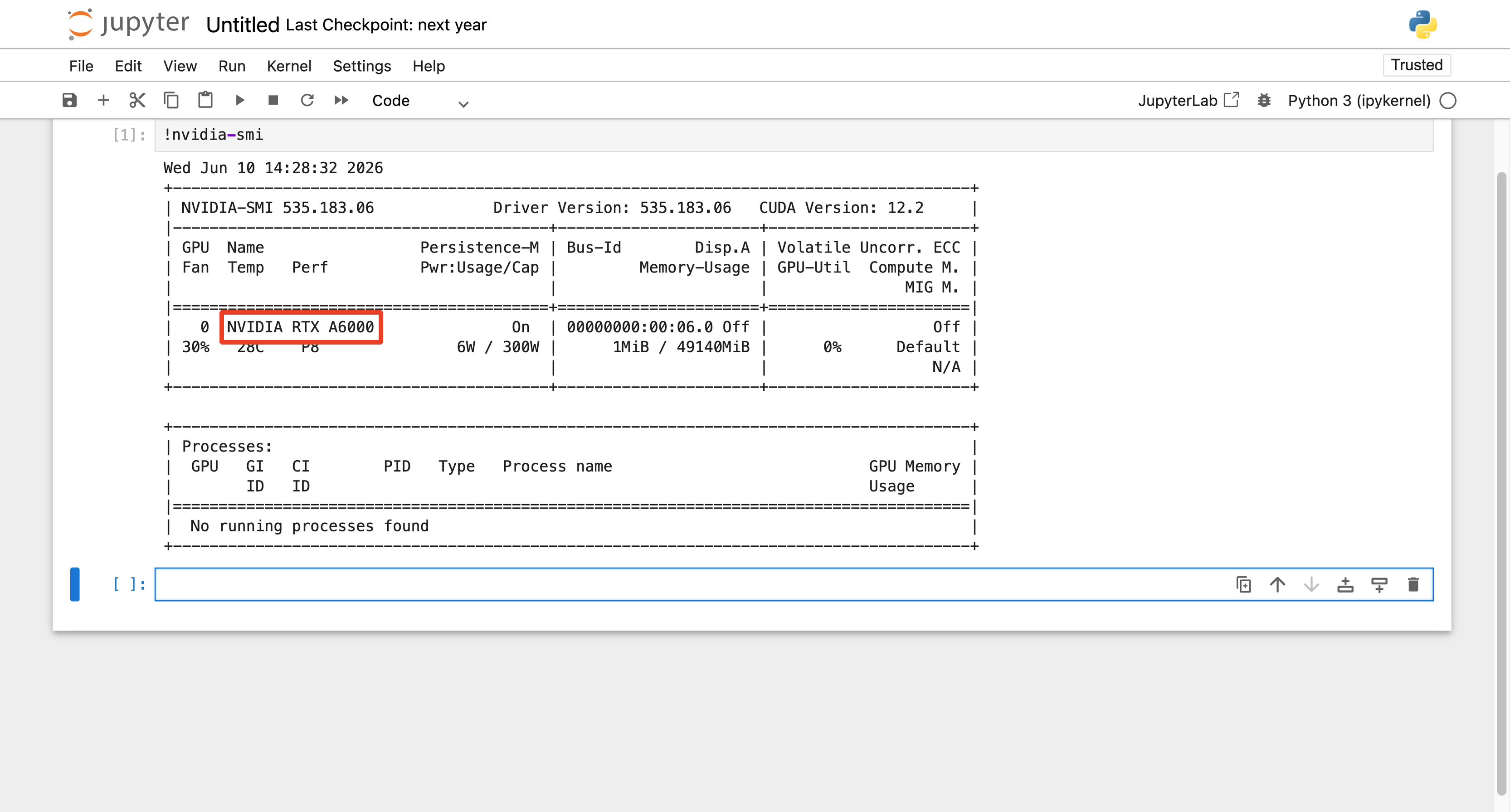1510x812 pixels.
Task: Copy the selected cell from the toolbar
Action: (171, 100)
